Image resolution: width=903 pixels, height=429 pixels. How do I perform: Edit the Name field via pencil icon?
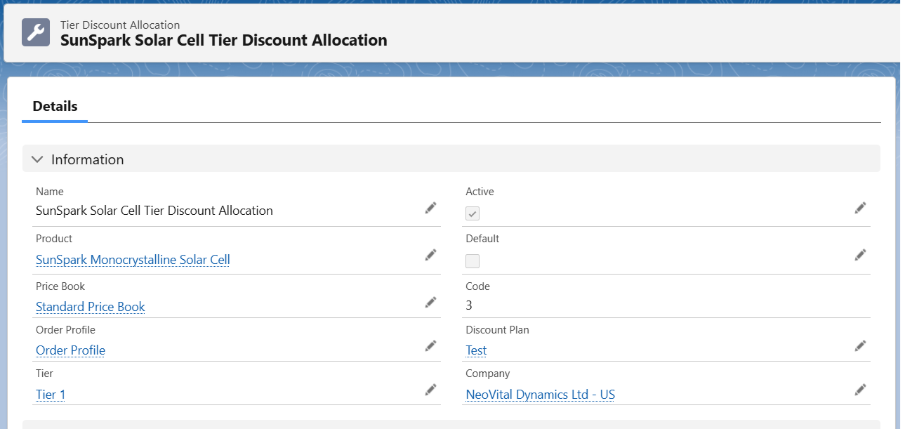430,208
